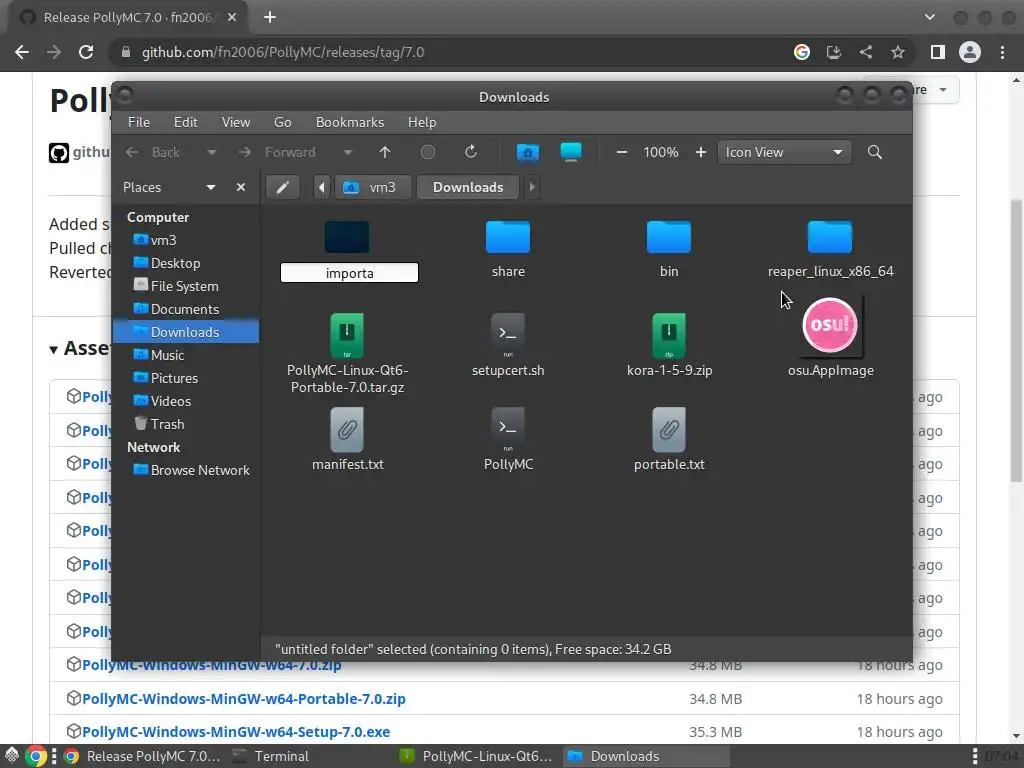Select File System in sidebar
1024x768 pixels.
(186, 286)
